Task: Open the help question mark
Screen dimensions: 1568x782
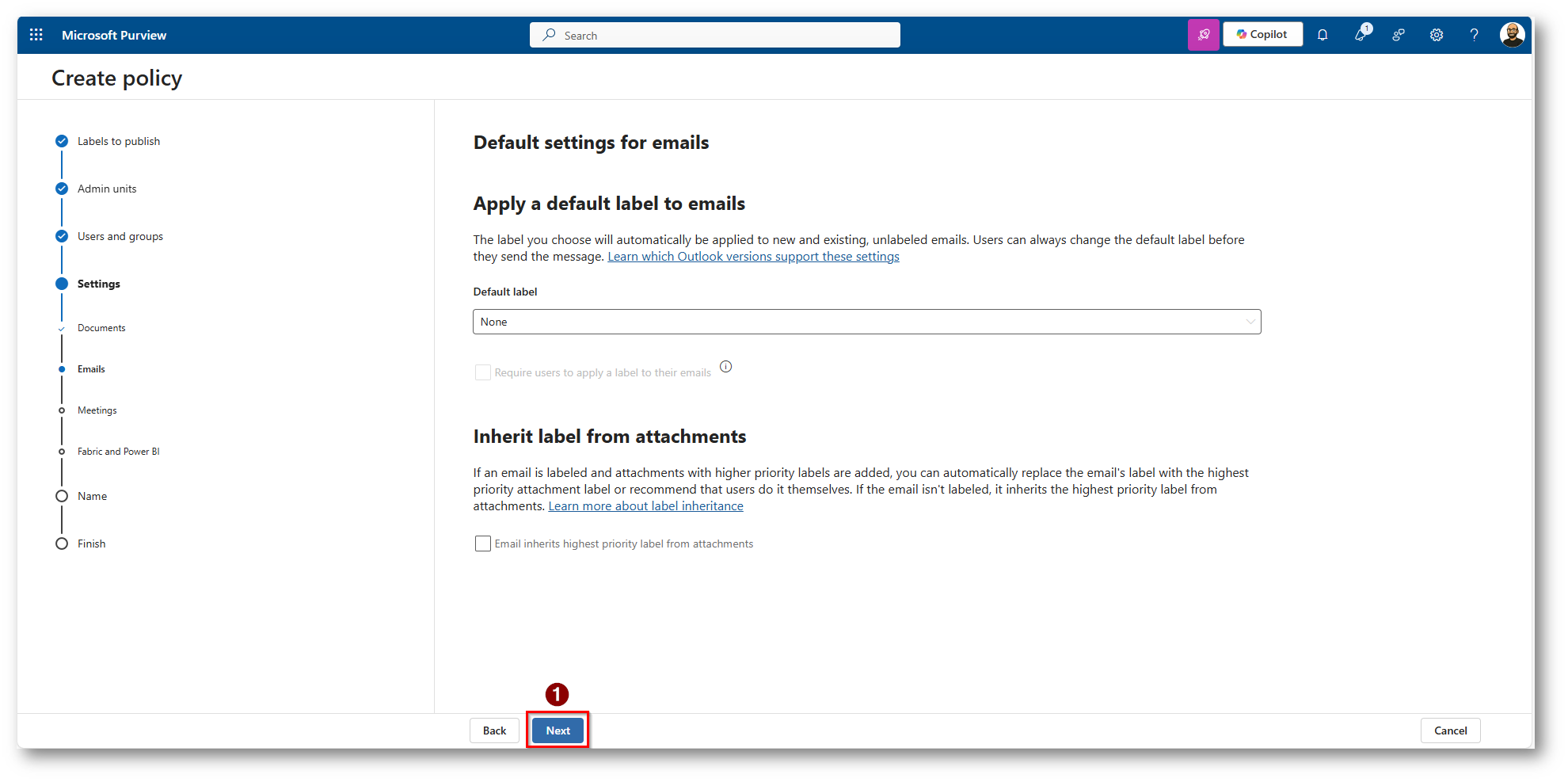Action: 1474,35
